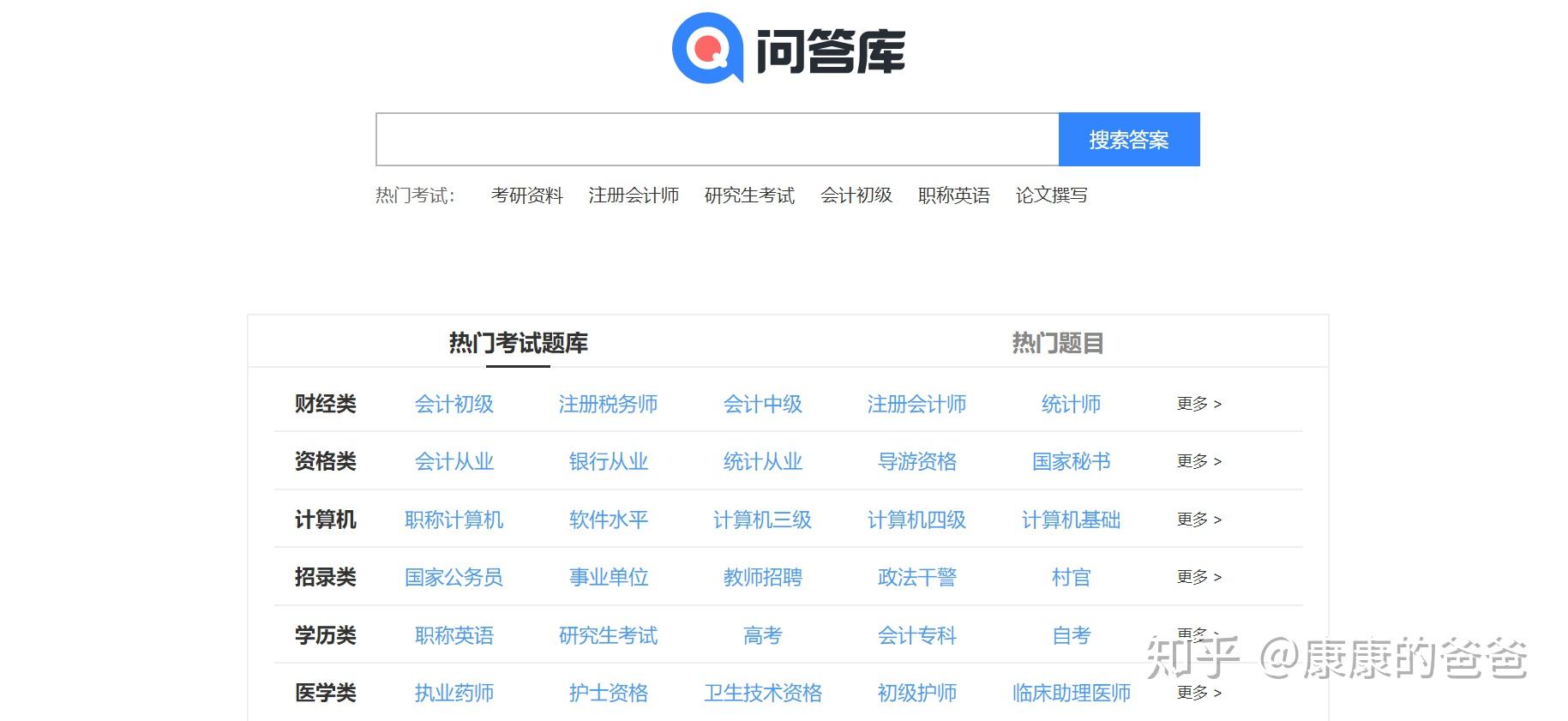This screenshot has width=1568, height=721.
Task: Open 会计初级 in 财经类 row
Action: 454,404
